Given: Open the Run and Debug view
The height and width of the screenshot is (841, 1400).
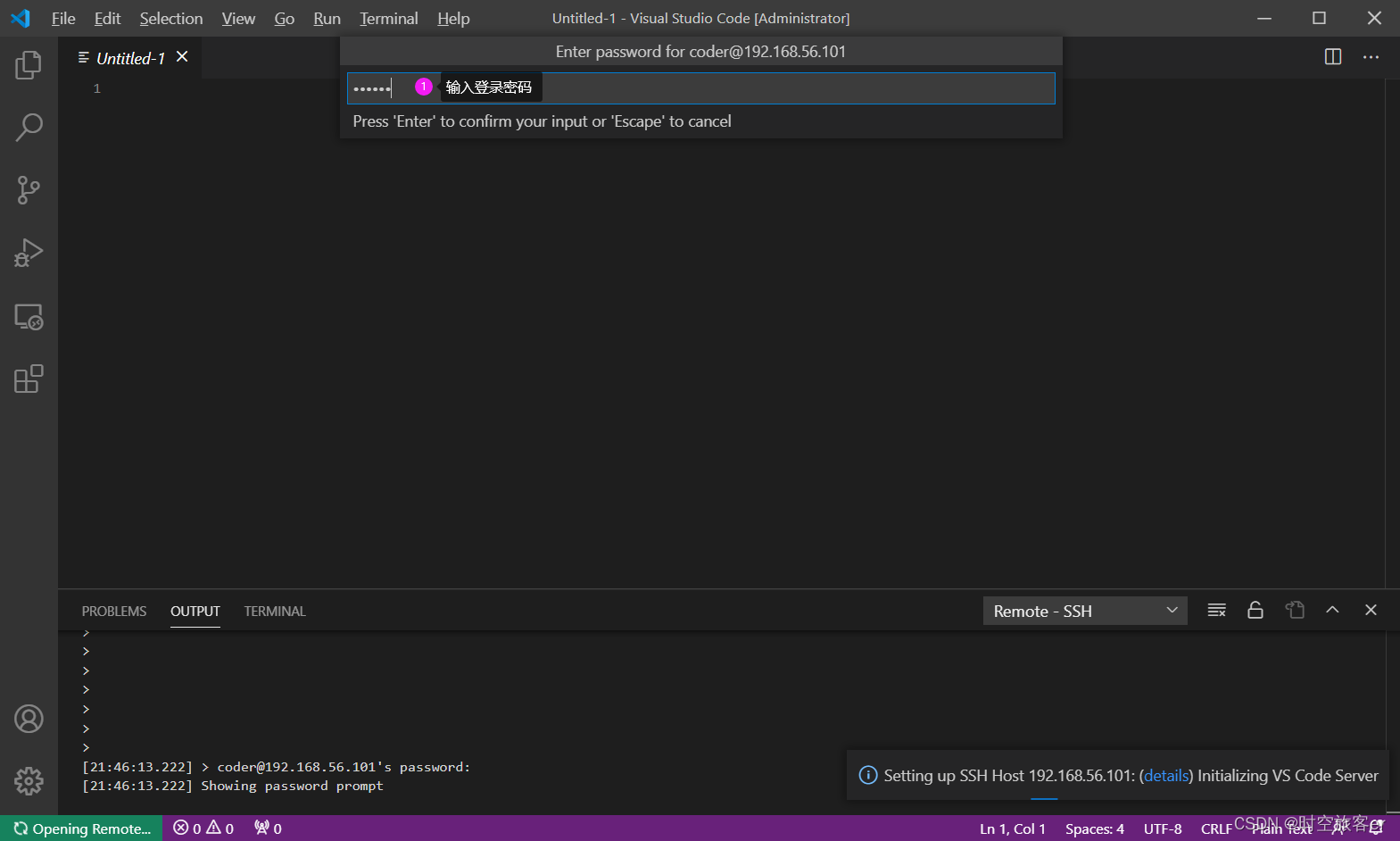Looking at the screenshot, I should [x=29, y=254].
